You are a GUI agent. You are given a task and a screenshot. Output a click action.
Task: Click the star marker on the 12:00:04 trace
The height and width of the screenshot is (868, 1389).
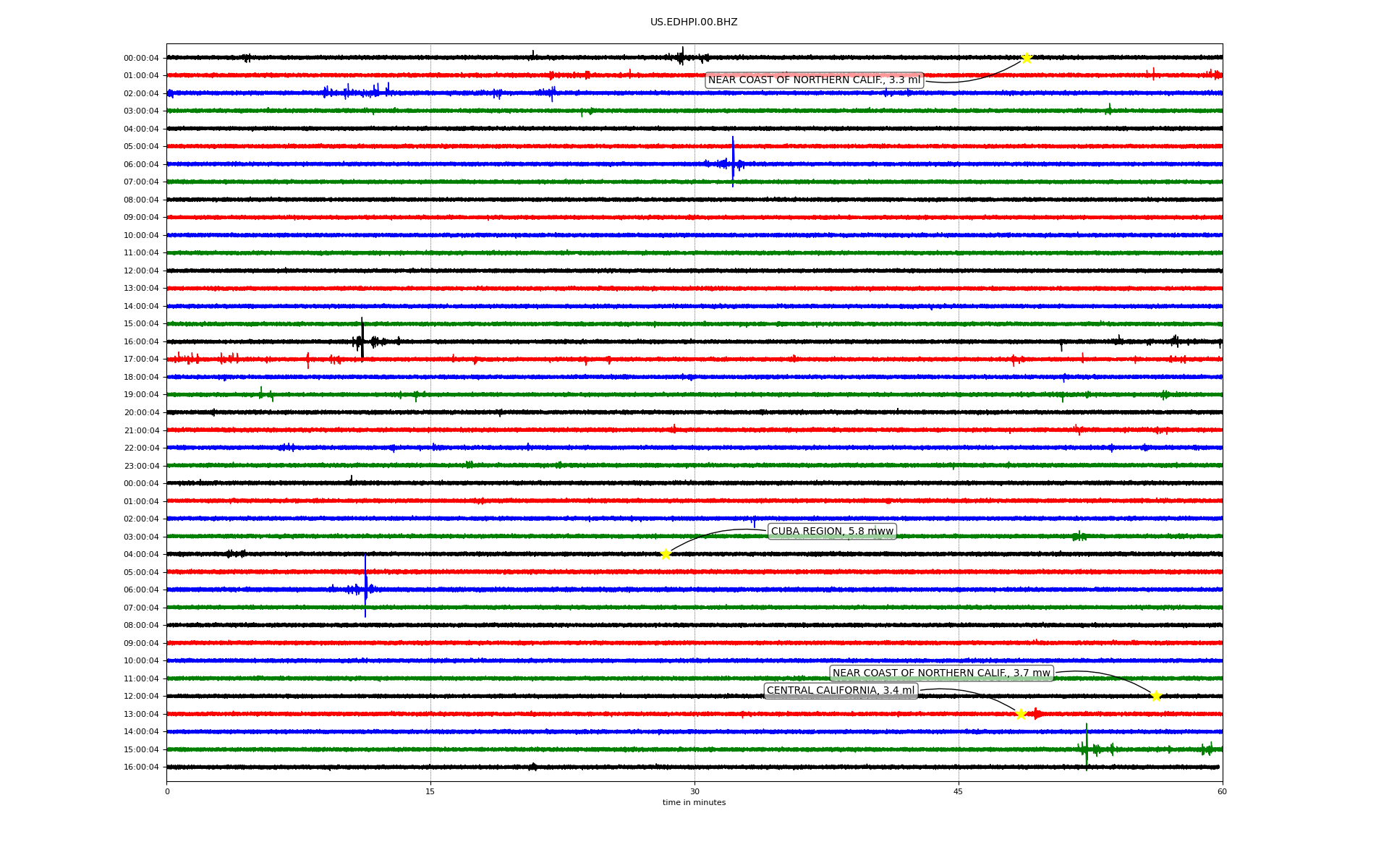point(1156,696)
